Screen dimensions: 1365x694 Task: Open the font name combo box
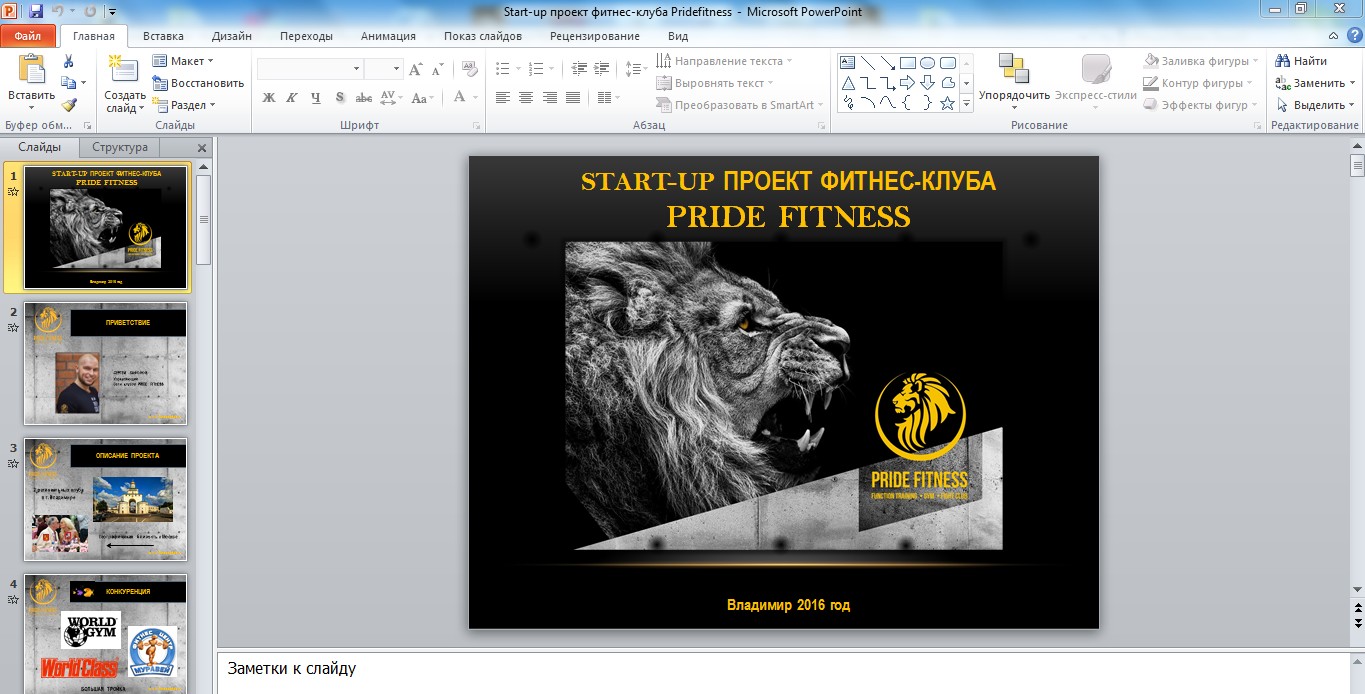click(x=310, y=69)
